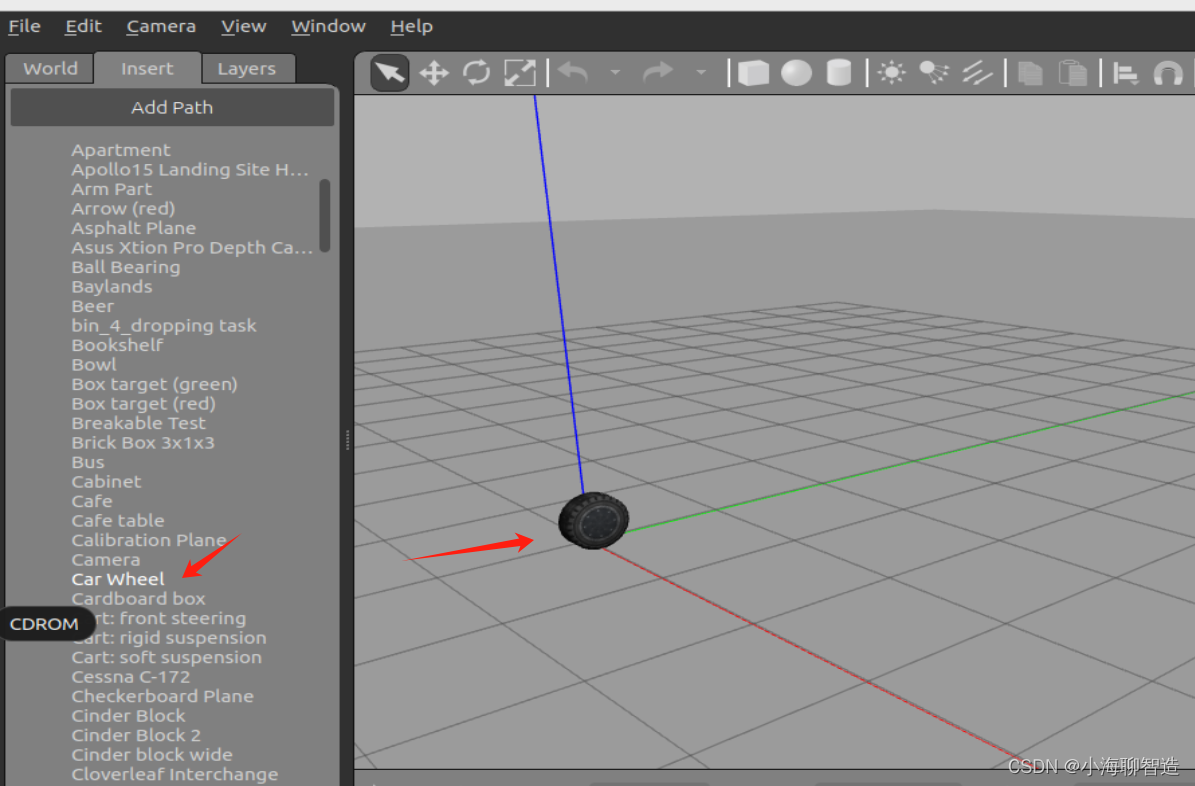
Task: Toggle the snap magnet tool
Action: tap(1168, 74)
